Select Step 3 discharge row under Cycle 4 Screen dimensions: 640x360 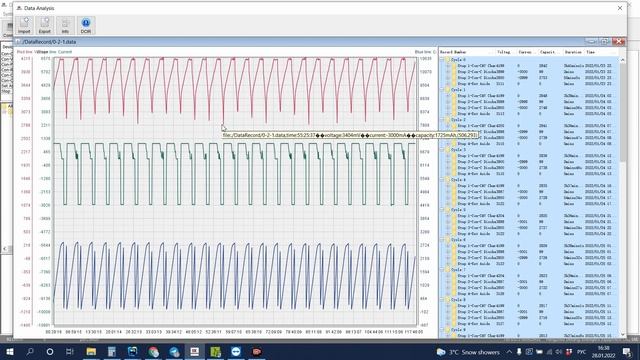click(529, 198)
